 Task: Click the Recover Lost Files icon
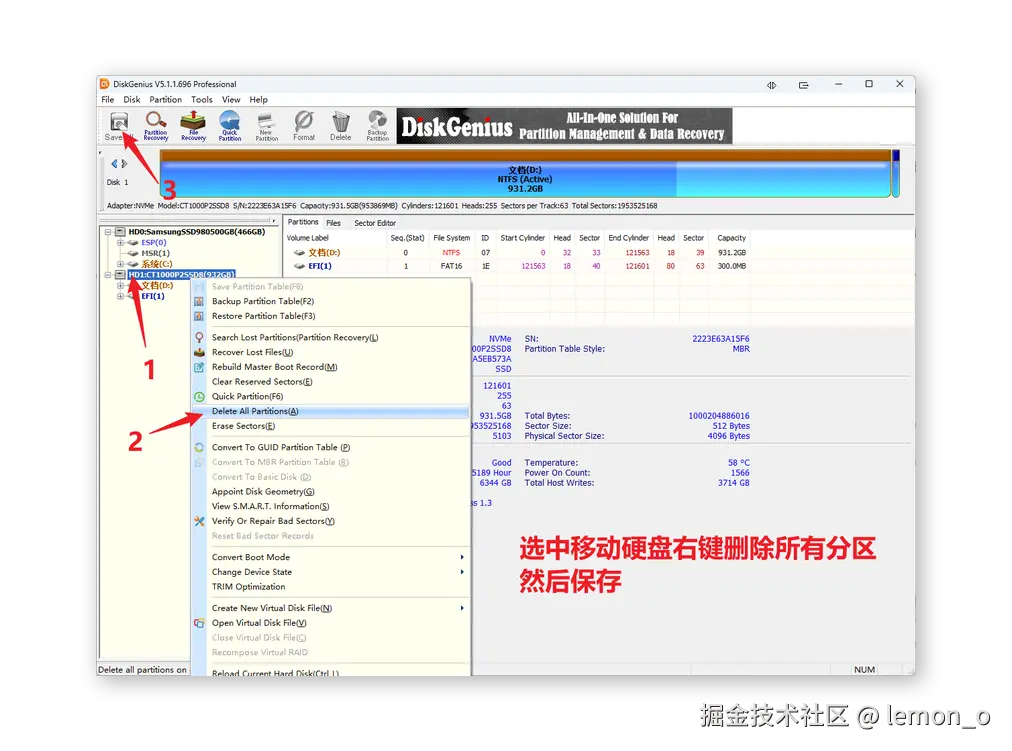coord(199,352)
